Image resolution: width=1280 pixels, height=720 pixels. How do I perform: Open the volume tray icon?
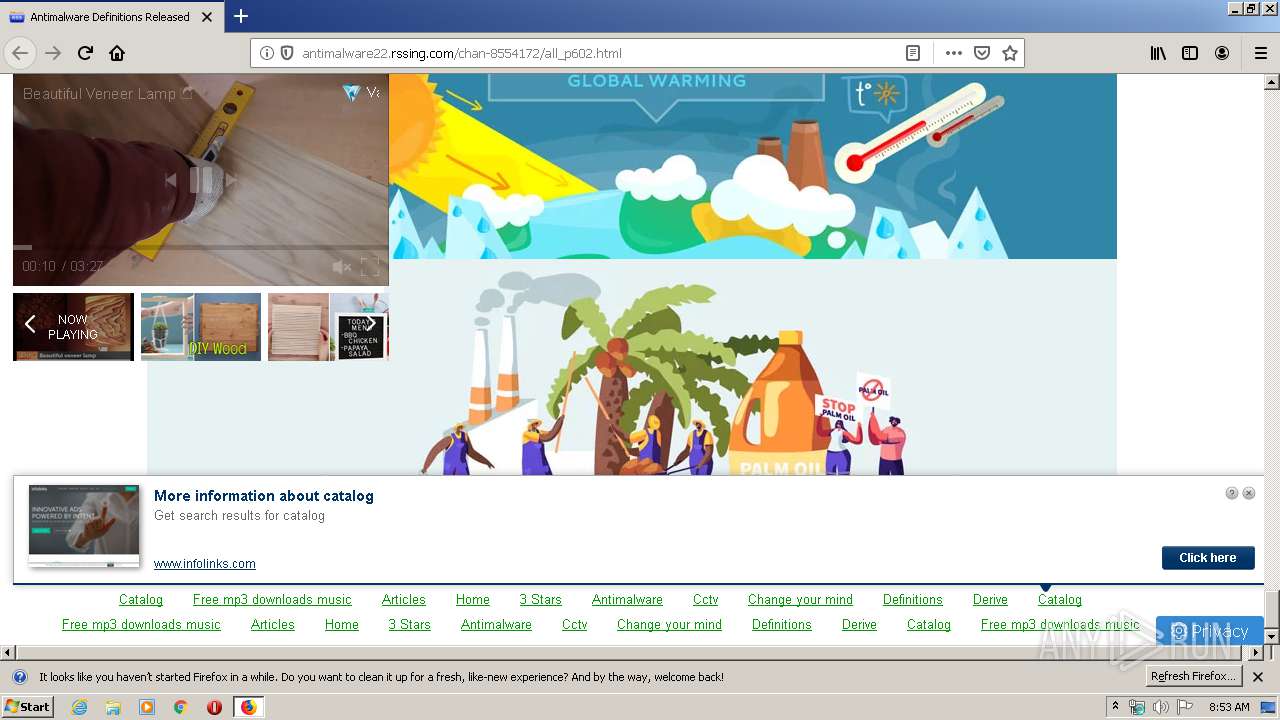(1161, 707)
